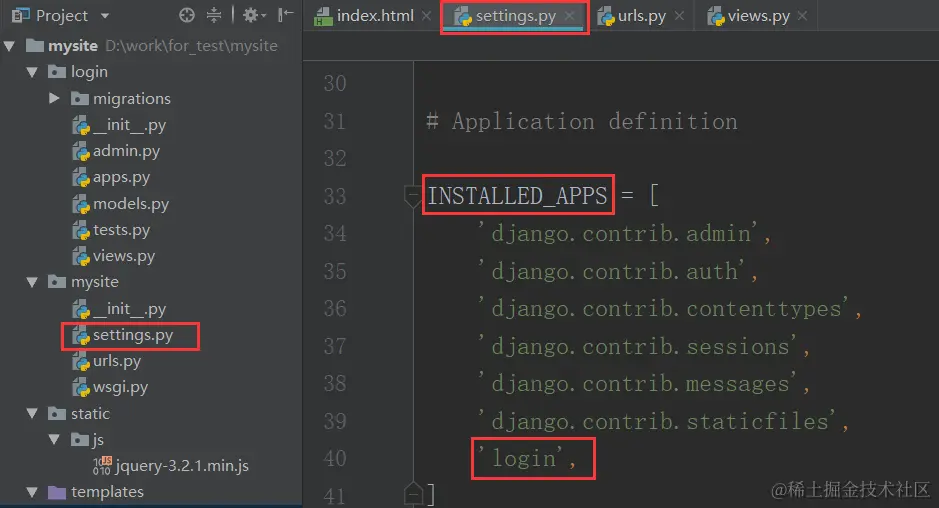Viewport: 939px width, 508px height.
Task: Select the static folder
Action: tap(90, 414)
